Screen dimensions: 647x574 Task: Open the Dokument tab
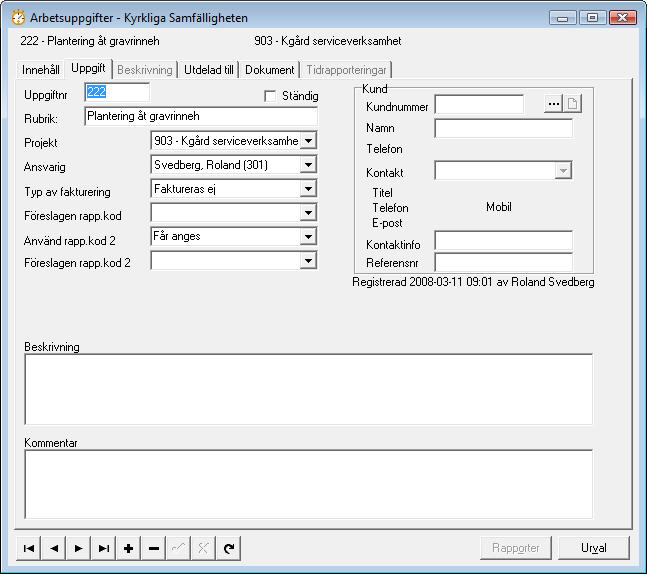[x=269, y=70]
